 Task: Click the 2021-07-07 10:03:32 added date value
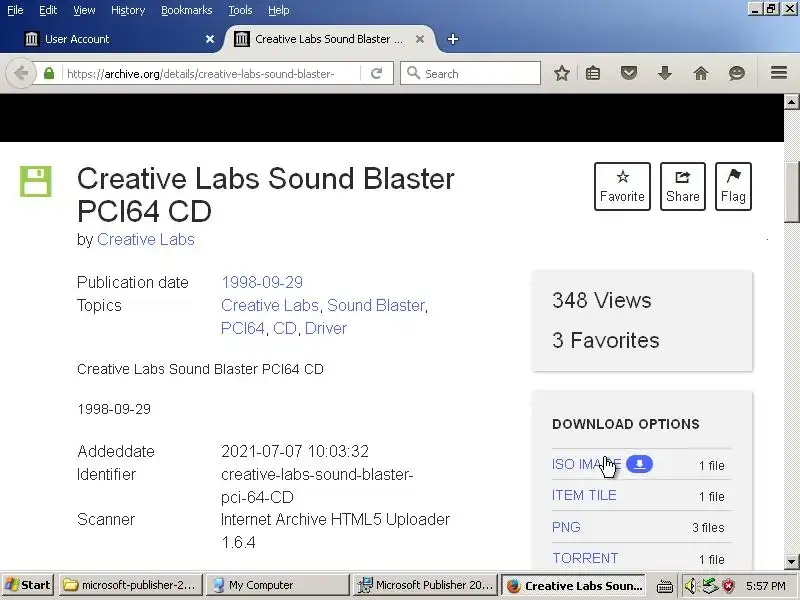(295, 451)
